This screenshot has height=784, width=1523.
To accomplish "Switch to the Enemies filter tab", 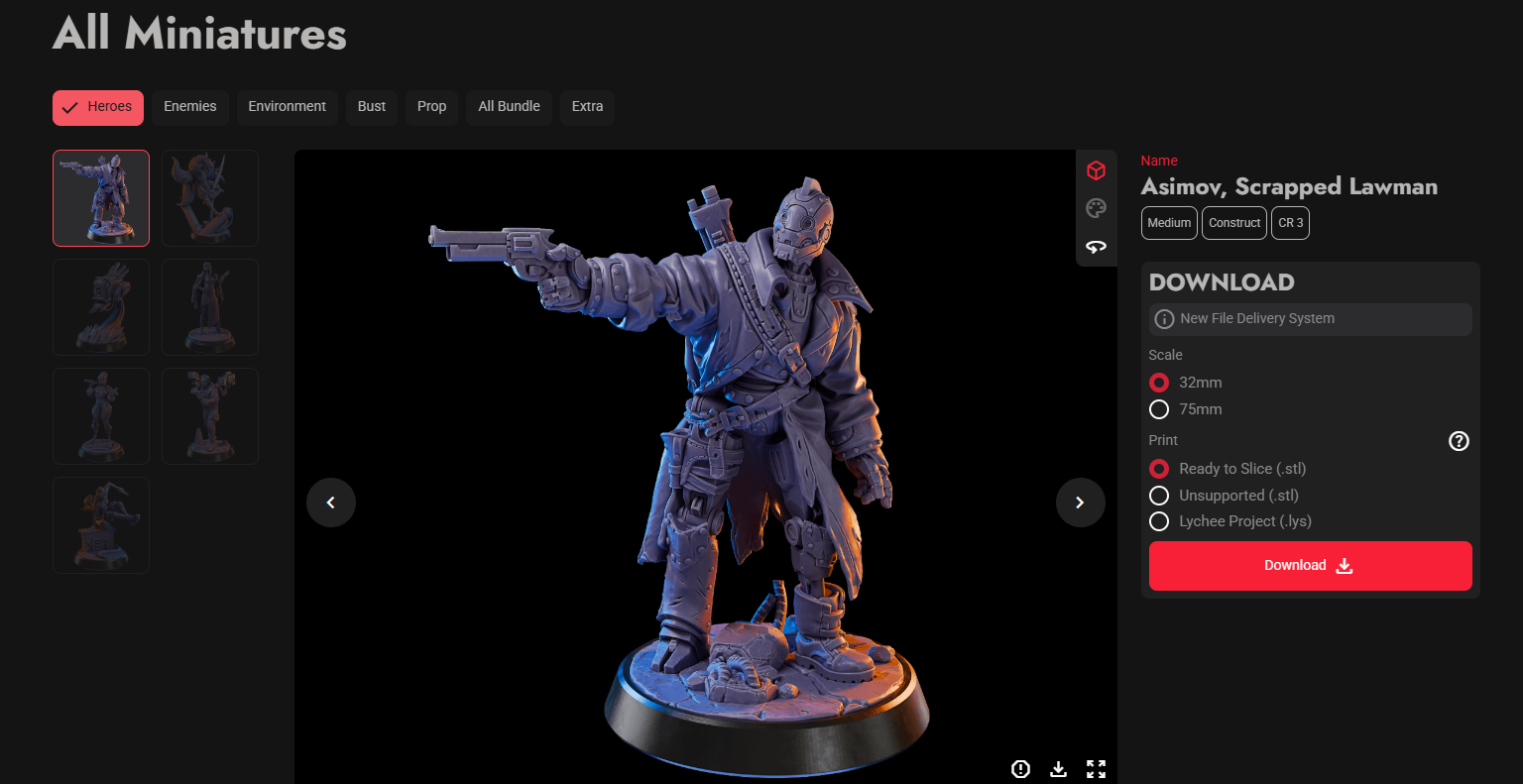I will pos(189,106).
